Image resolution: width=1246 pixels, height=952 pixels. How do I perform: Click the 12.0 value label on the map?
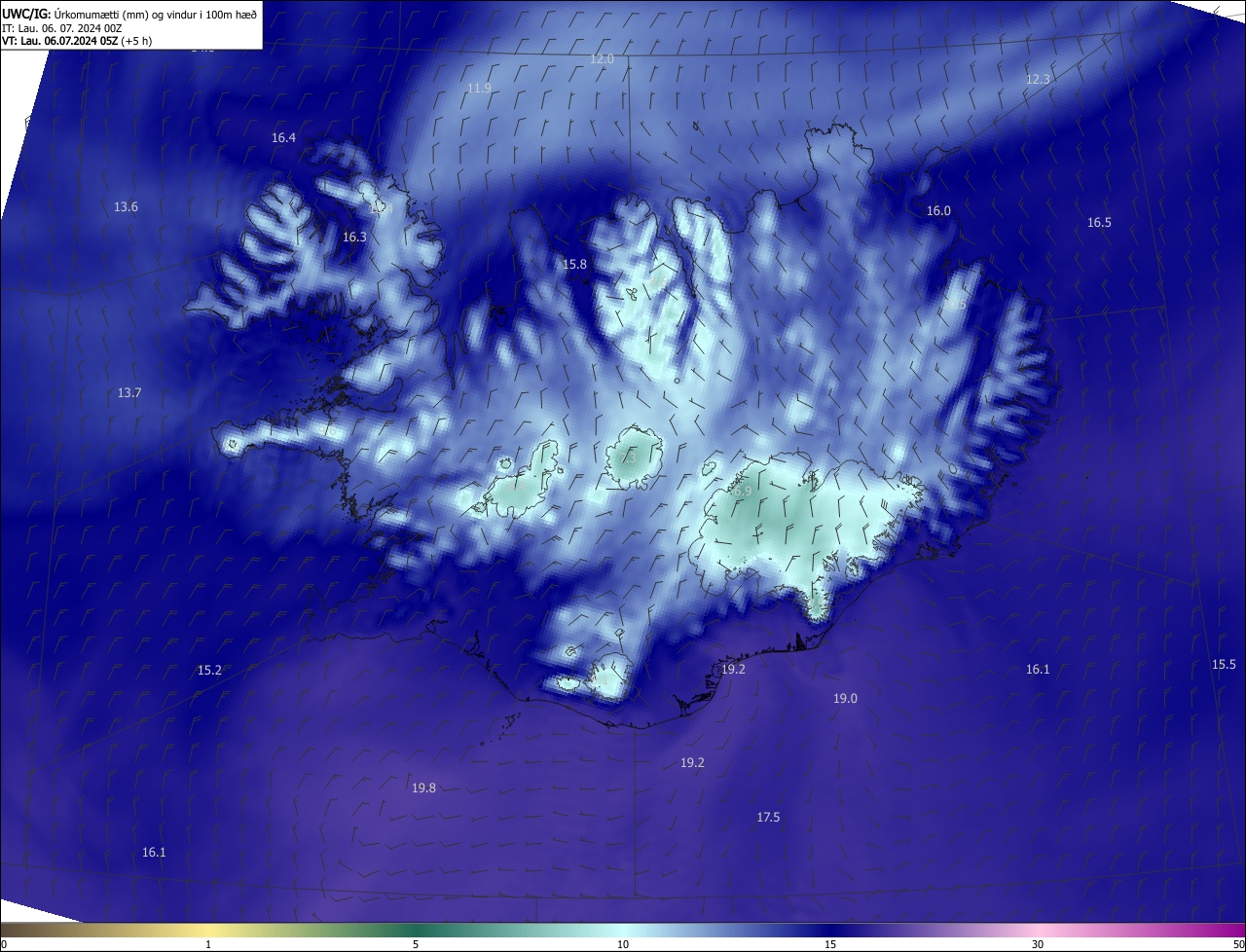pyautogui.click(x=603, y=59)
